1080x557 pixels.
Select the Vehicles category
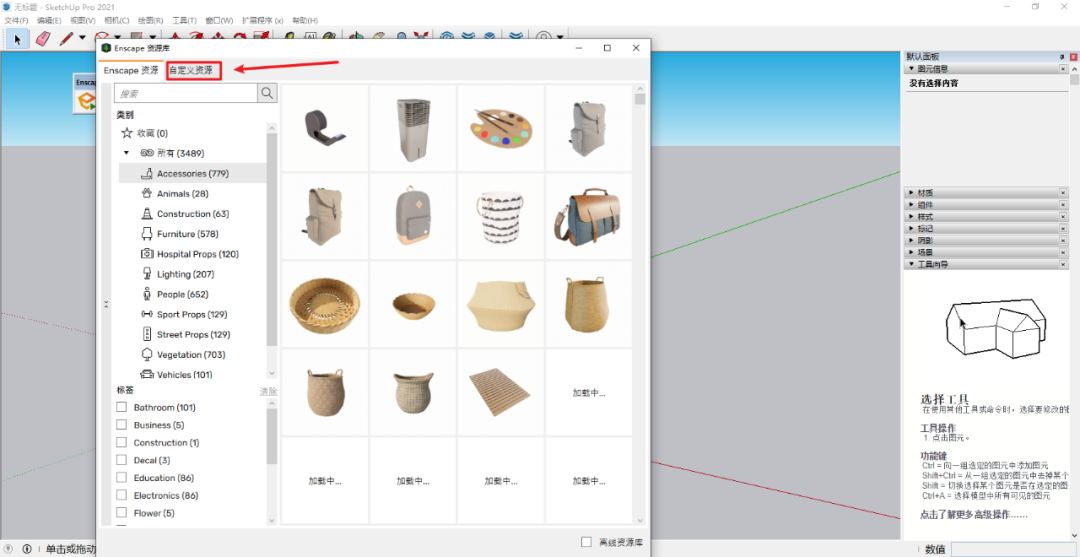point(184,375)
